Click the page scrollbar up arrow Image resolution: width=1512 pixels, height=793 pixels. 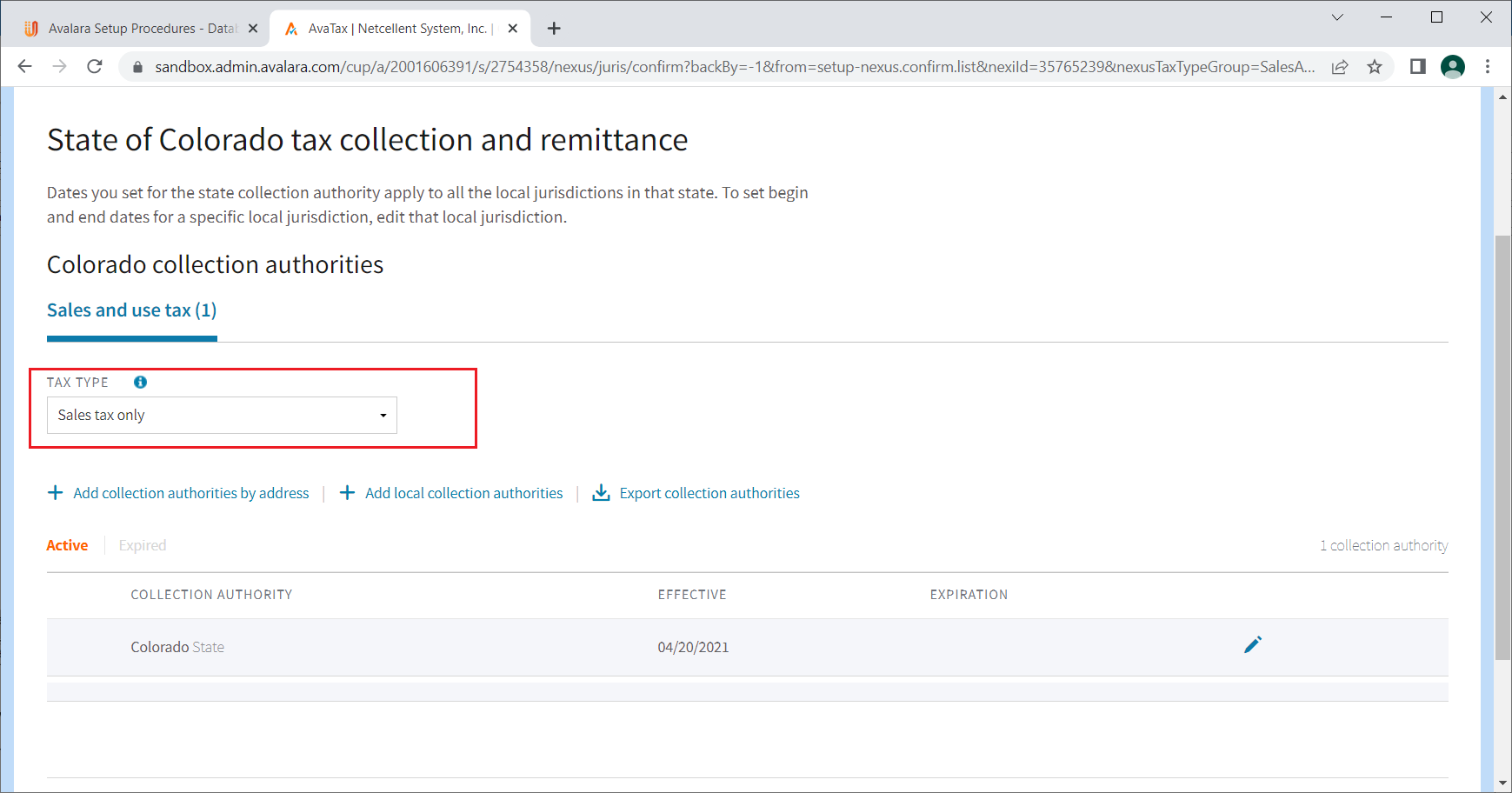click(1503, 97)
